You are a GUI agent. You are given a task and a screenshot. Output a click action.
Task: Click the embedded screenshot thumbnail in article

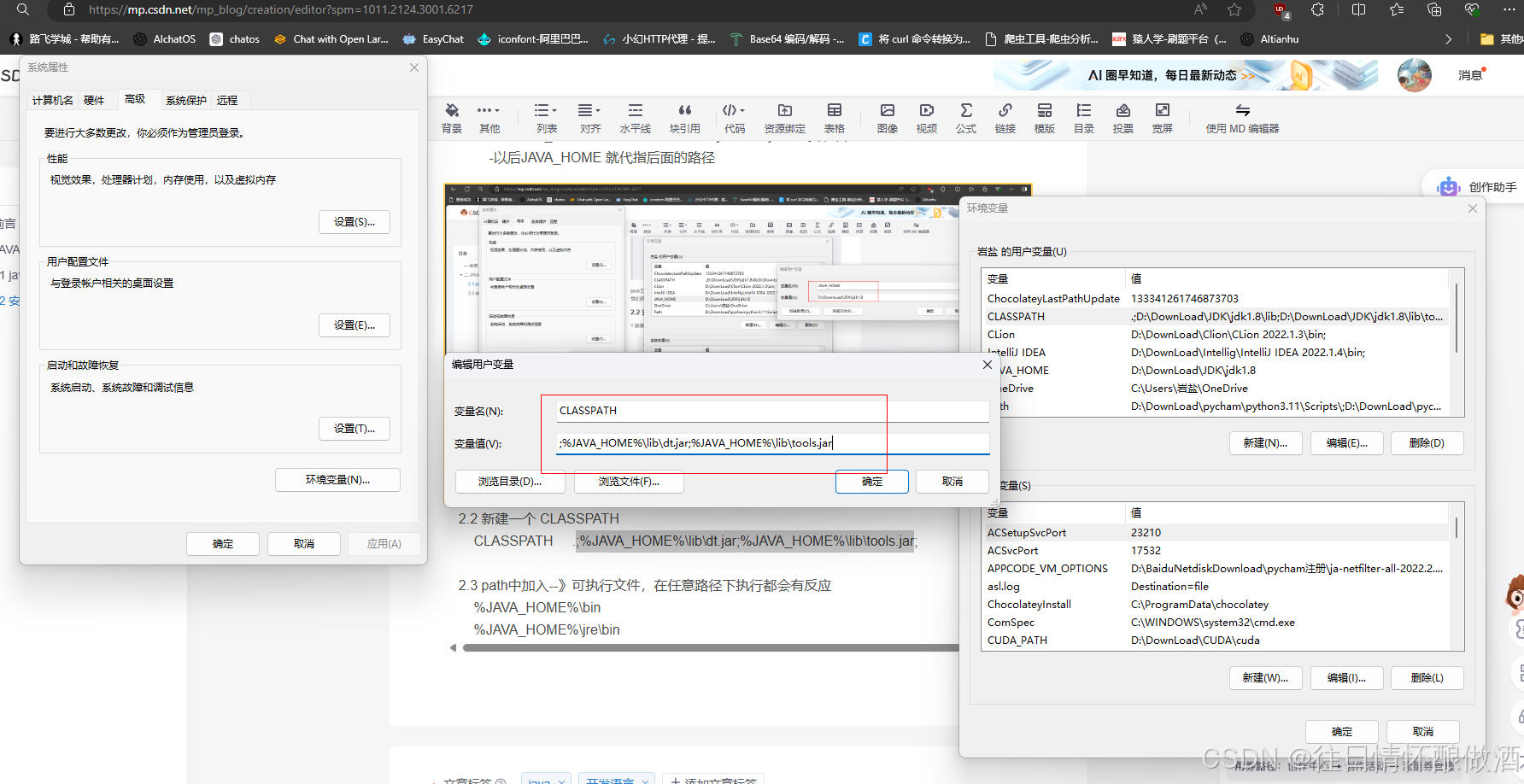tap(738, 267)
